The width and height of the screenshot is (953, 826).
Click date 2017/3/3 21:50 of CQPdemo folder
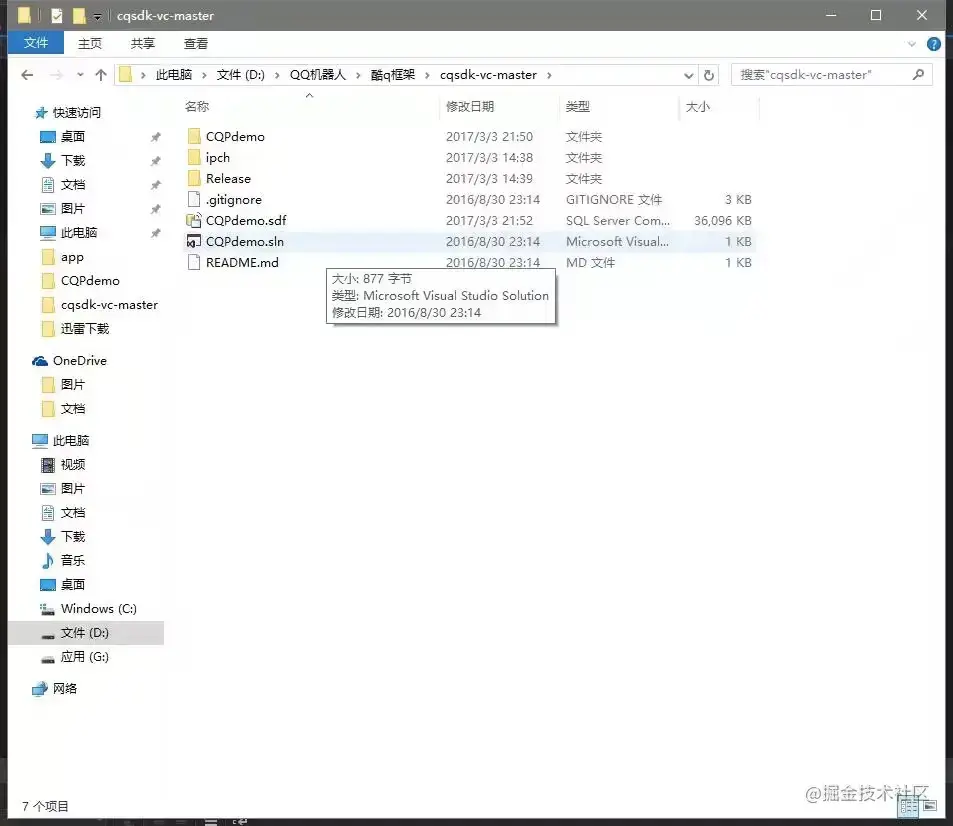[489, 137]
